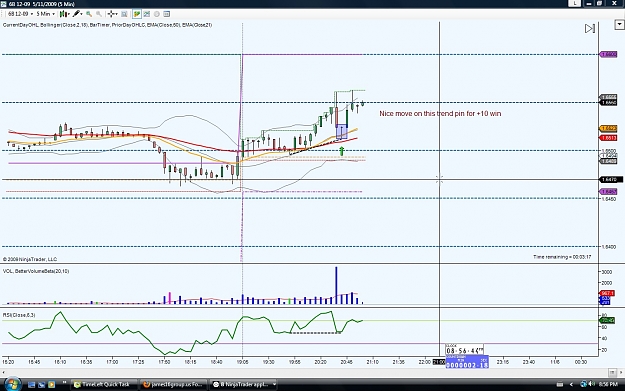Viewport: 625px width, 391px height.
Task: Open the NinjaTrader grouped taskbar button
Action: [244, 385]
